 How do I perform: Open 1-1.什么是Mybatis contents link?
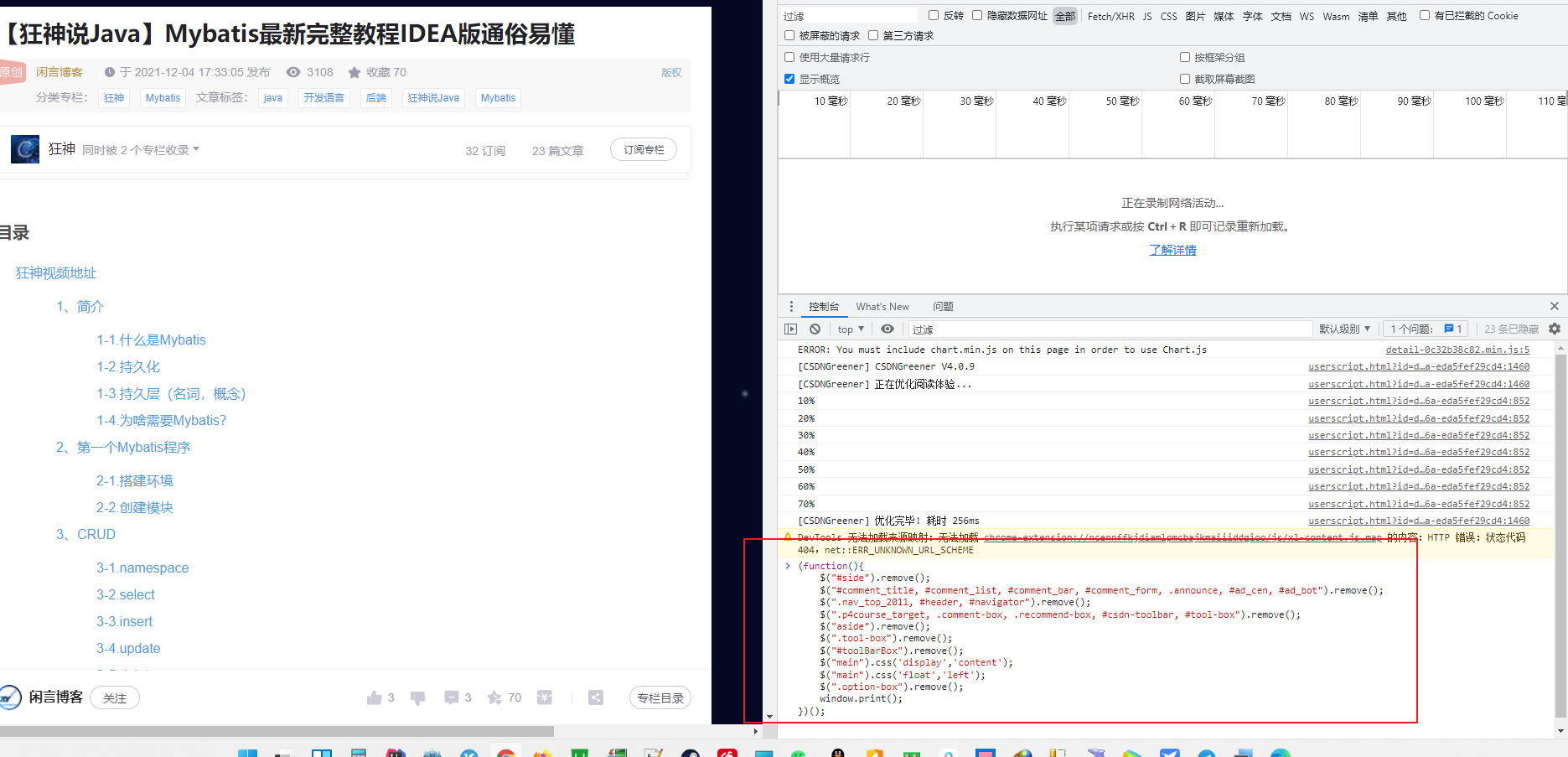click(x=151, y=340)
